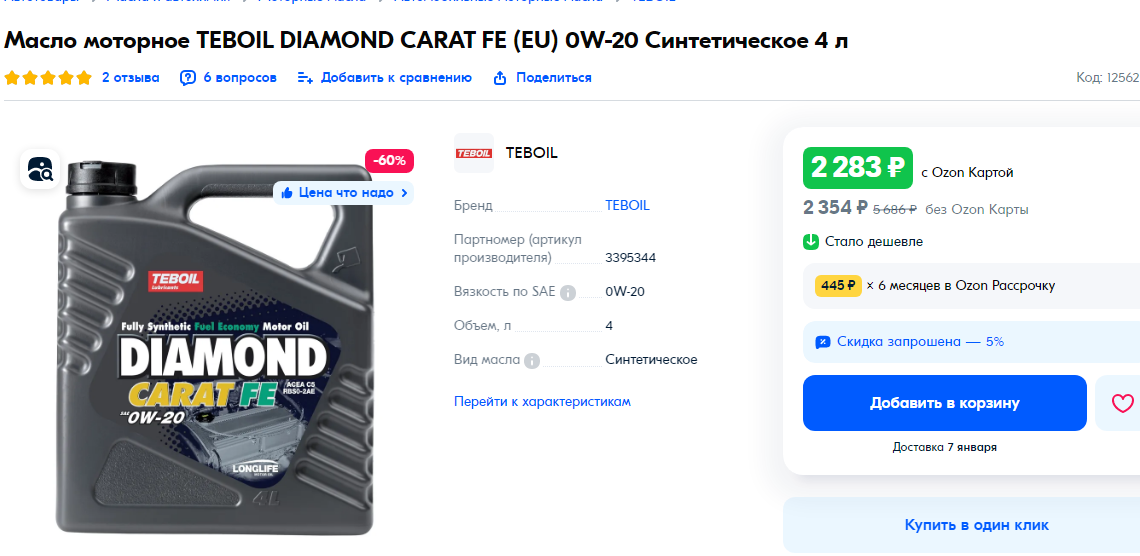Open the Ozon Рассрочка installment offer
Image resolution: width=1140 pixels, height=556 pixels.
click(971, 286)
